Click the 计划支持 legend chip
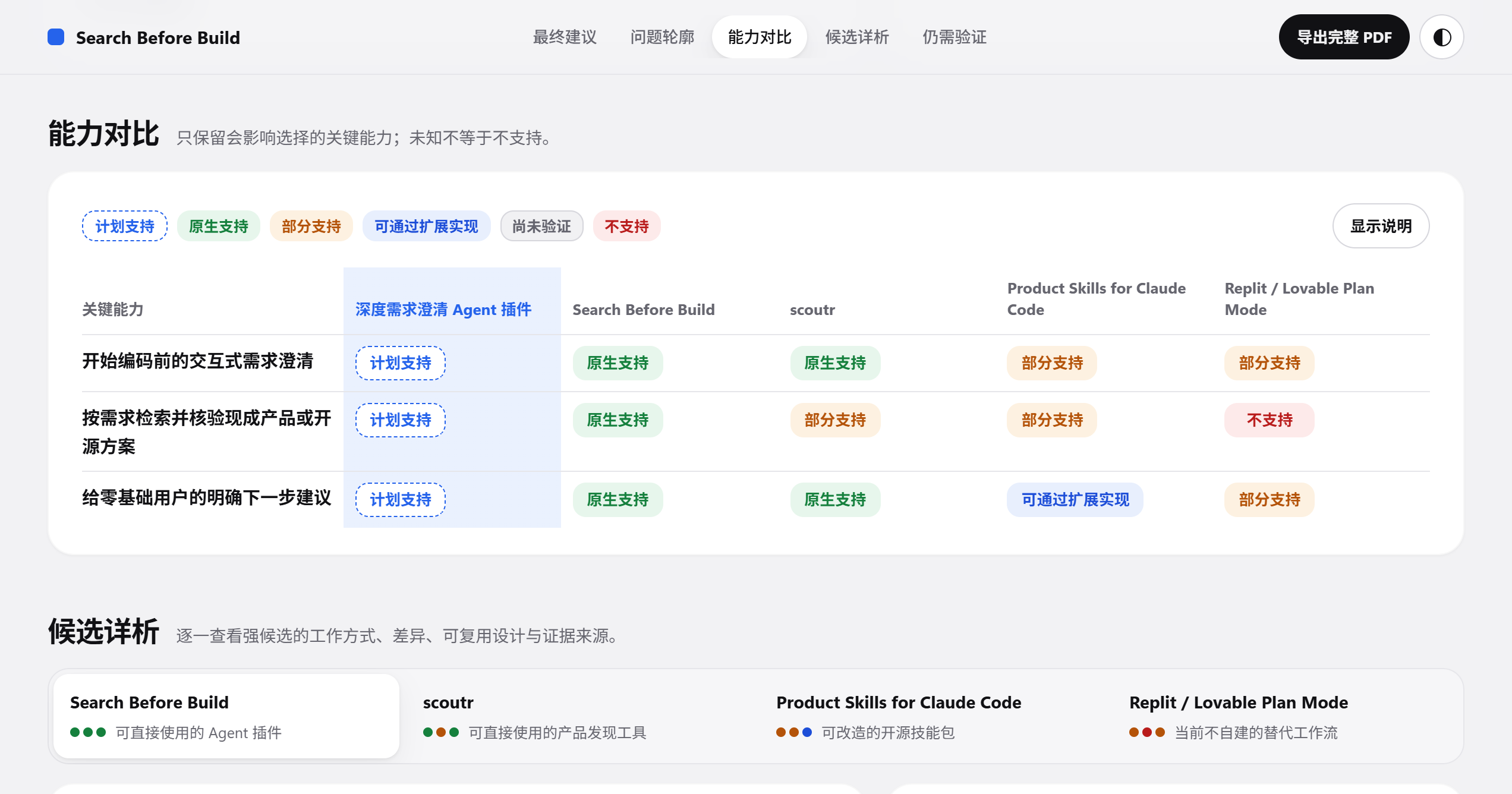Viewport: 1512px width, 794px height. pos(125,226)
